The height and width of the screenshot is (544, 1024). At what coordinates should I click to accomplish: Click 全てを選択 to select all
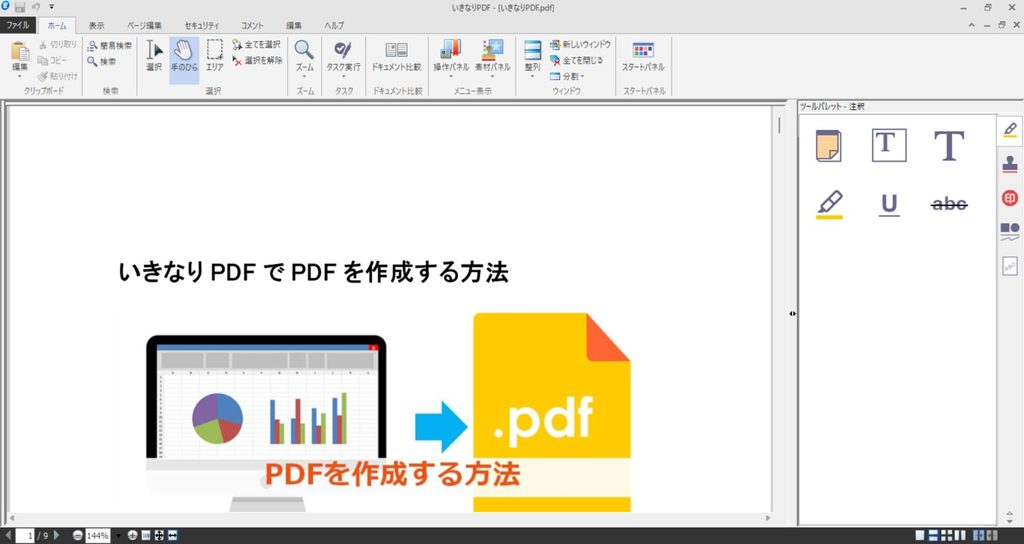pos(257,44)
